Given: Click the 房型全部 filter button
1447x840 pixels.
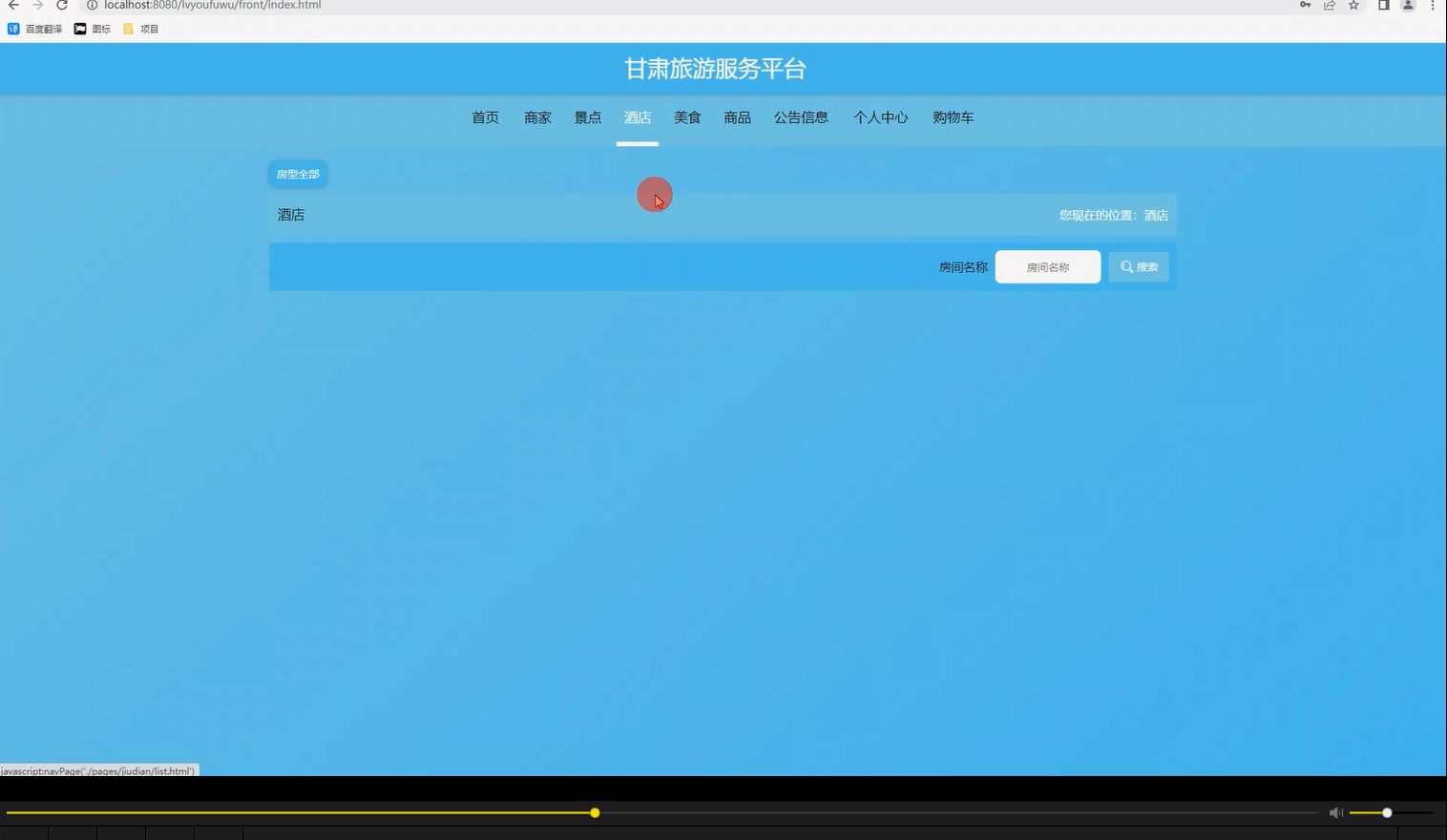Looking at the screenshot, I should (x=298, y=174).
